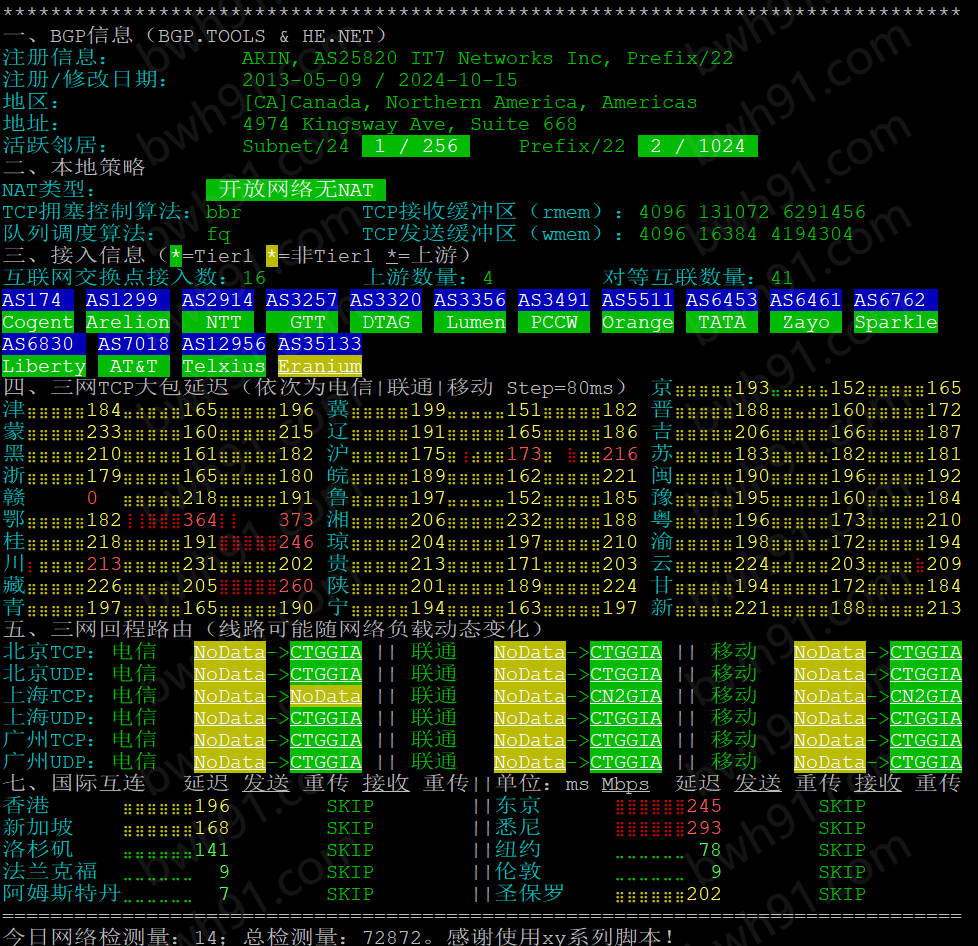Click the green Tier1 asterisk legend marker
This screenshot has width=978, height=946.
point(176,256)
